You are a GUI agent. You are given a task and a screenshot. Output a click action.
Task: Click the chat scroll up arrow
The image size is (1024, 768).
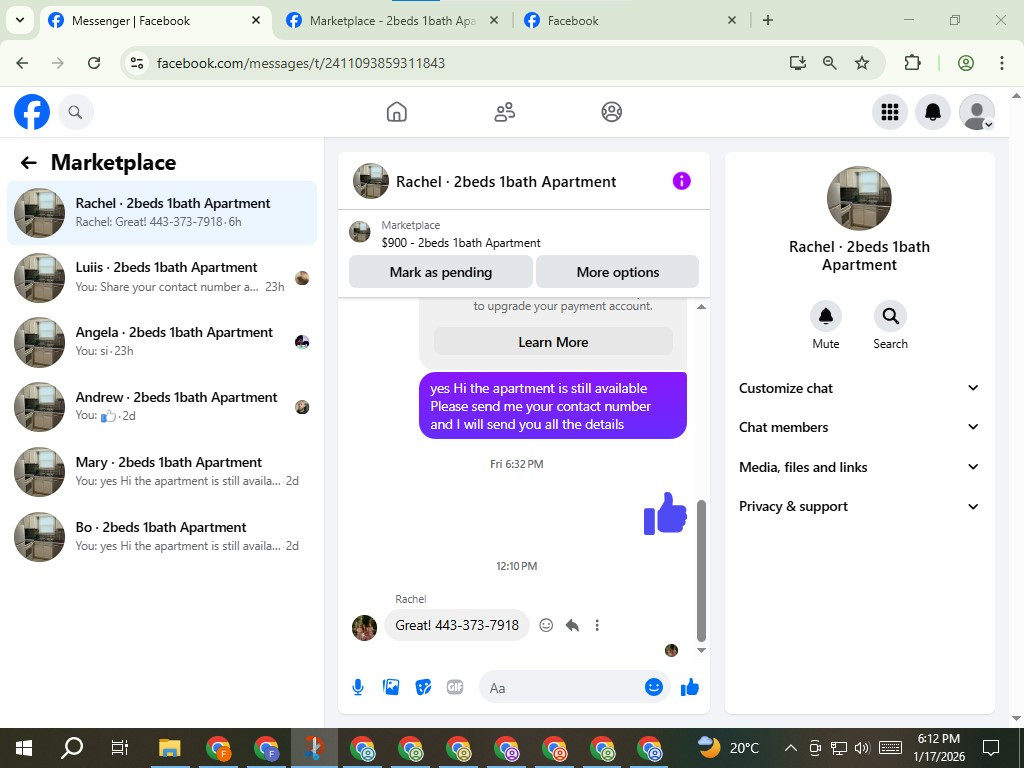tap(701, 307)
